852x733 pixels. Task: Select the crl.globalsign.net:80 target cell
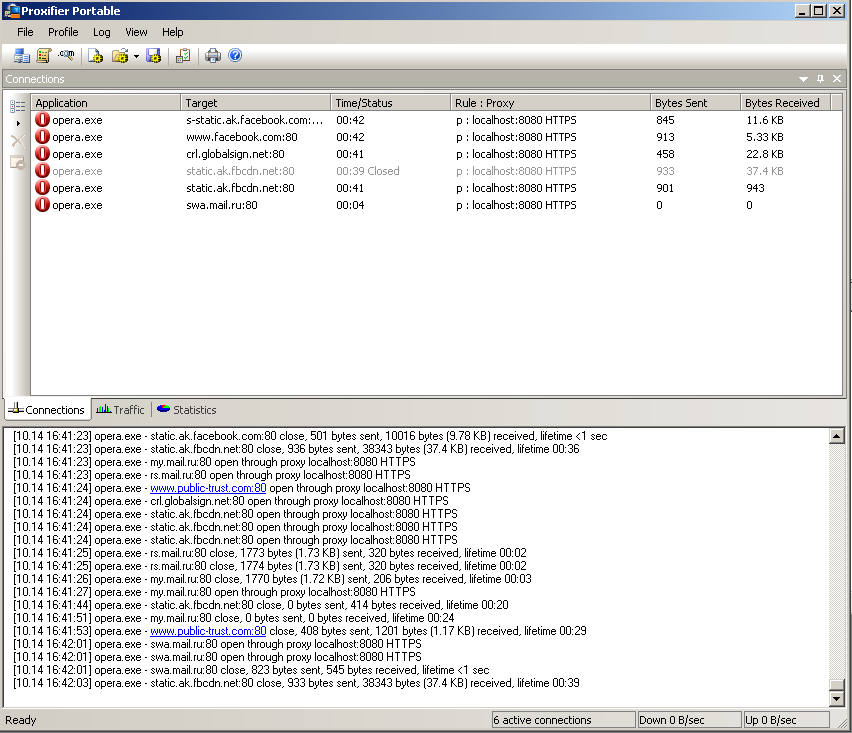click(235, 154)
